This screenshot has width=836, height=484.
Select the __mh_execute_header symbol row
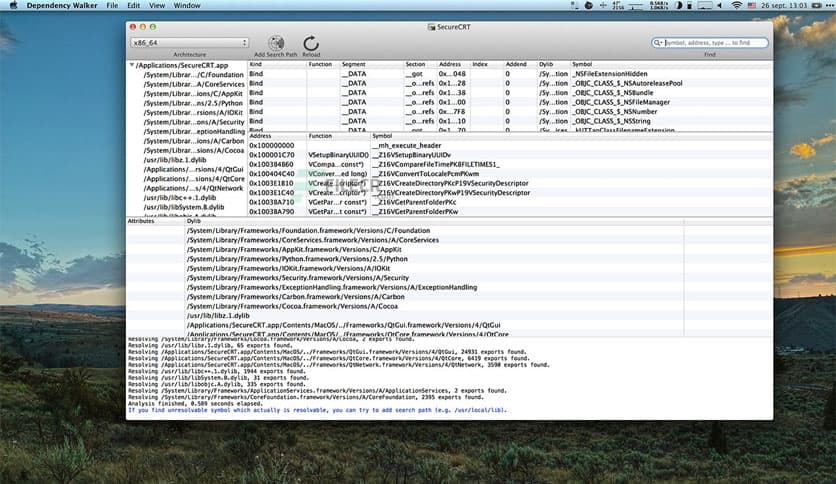click(510, 146)
